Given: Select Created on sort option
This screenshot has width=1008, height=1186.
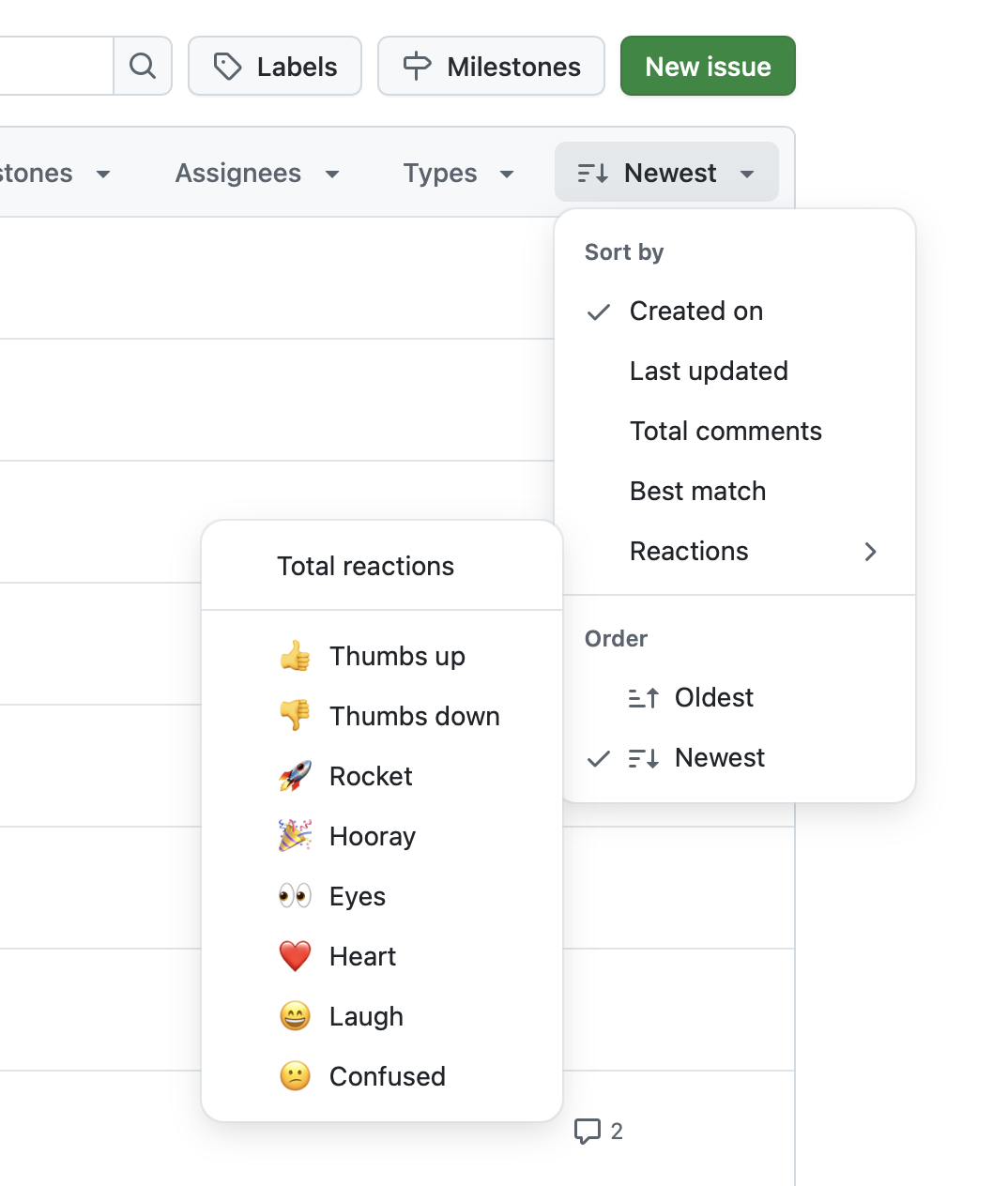Looking at the screenshot, I should pyautogui.click(x=695, y=311).
